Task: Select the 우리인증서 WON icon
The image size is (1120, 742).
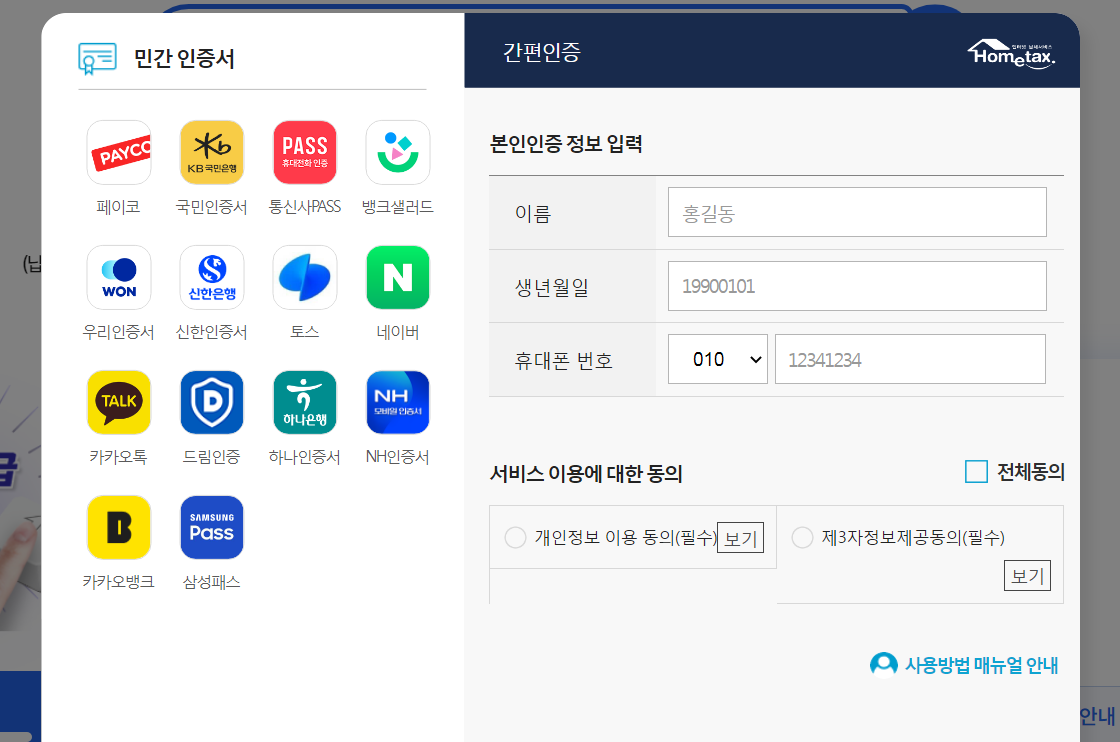Action: point(119,277)
